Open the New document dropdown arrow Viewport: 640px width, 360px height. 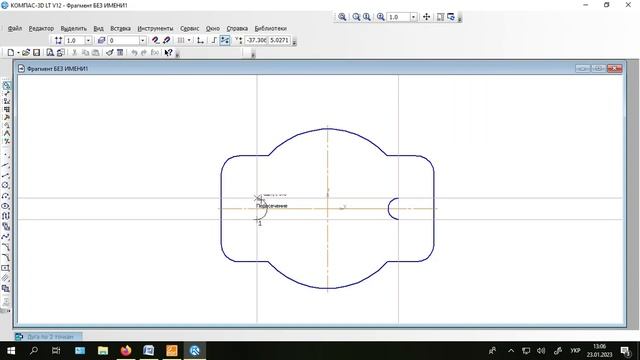click(x=18, y=53)
